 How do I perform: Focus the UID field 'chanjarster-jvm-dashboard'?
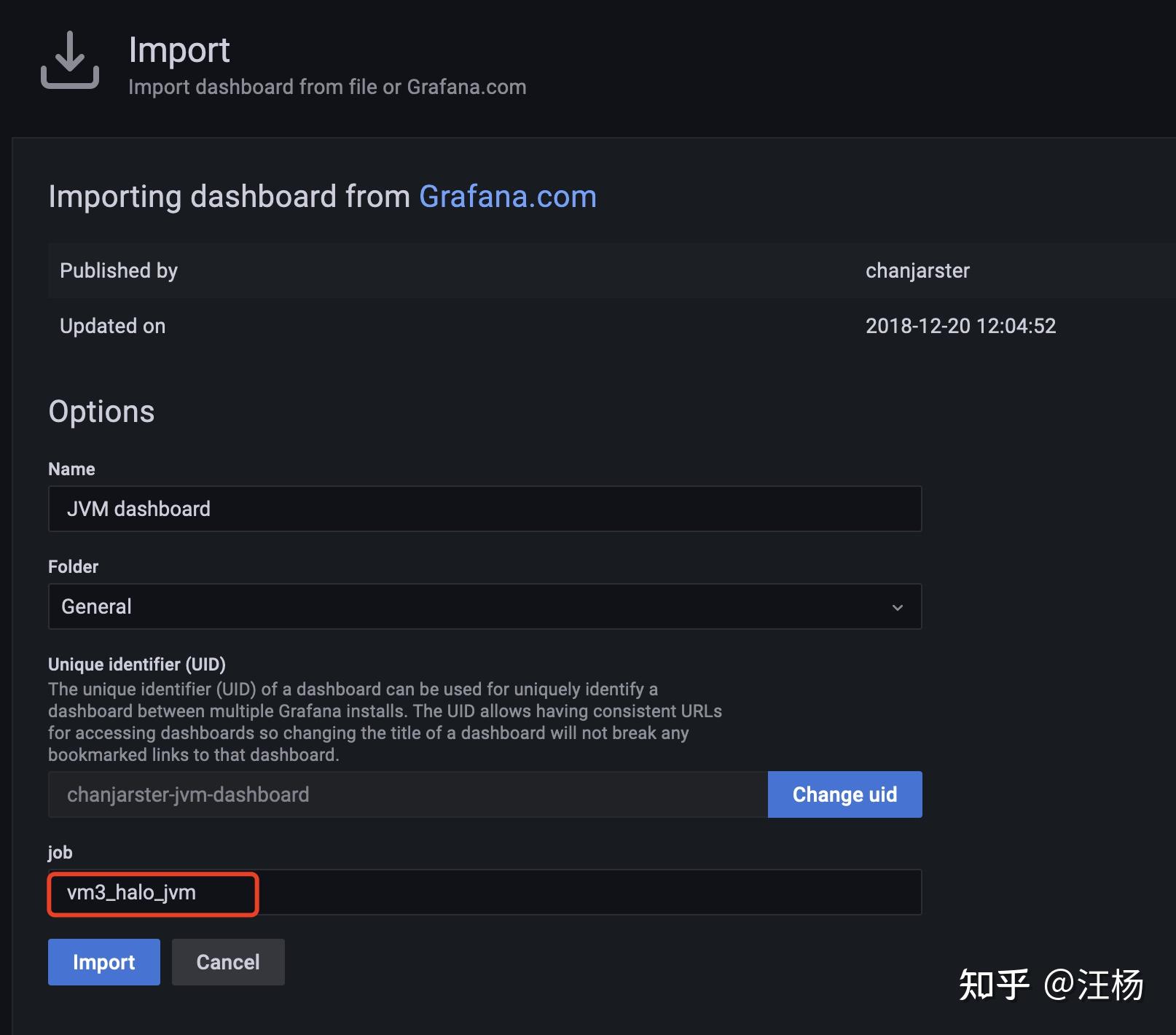click(x=408, y=794)
